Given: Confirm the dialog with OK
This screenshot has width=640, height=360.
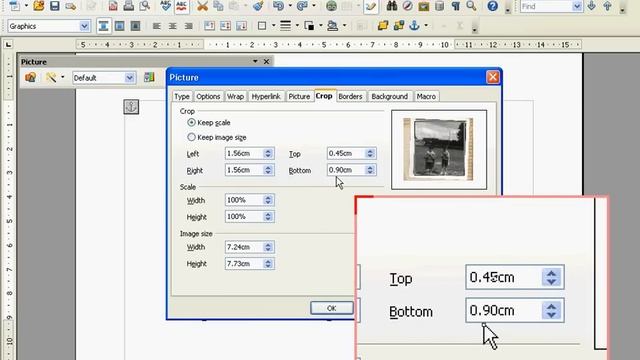Looking at the screenshot, I should tap(331, 308).
